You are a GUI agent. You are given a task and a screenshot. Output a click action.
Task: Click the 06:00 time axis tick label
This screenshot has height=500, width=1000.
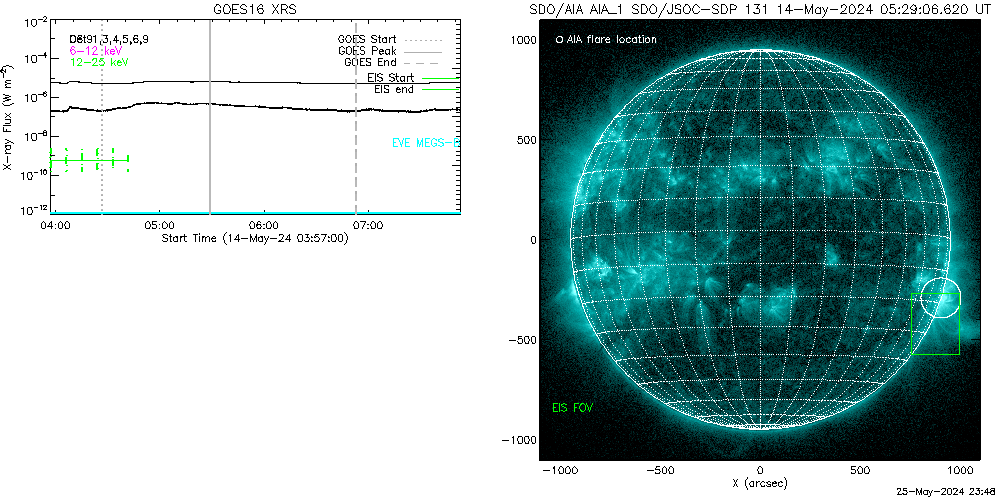[x=264, y=225]
